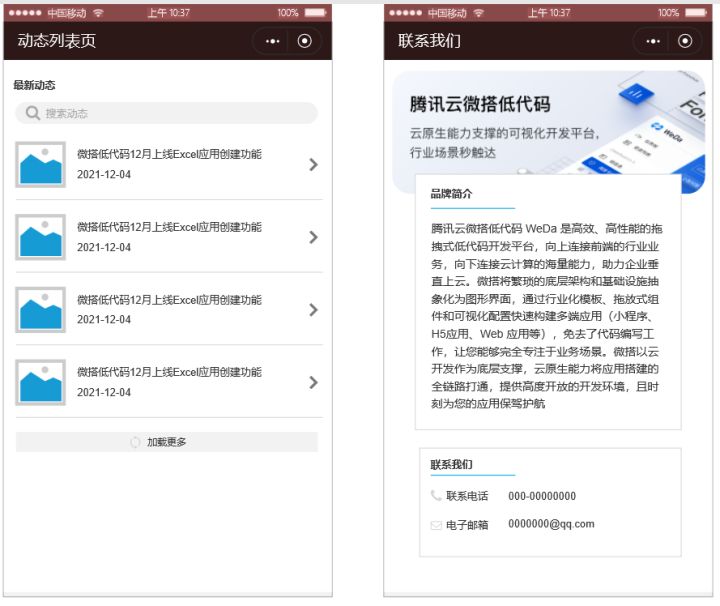
Task: Select third news item title text
Action: 169,300
